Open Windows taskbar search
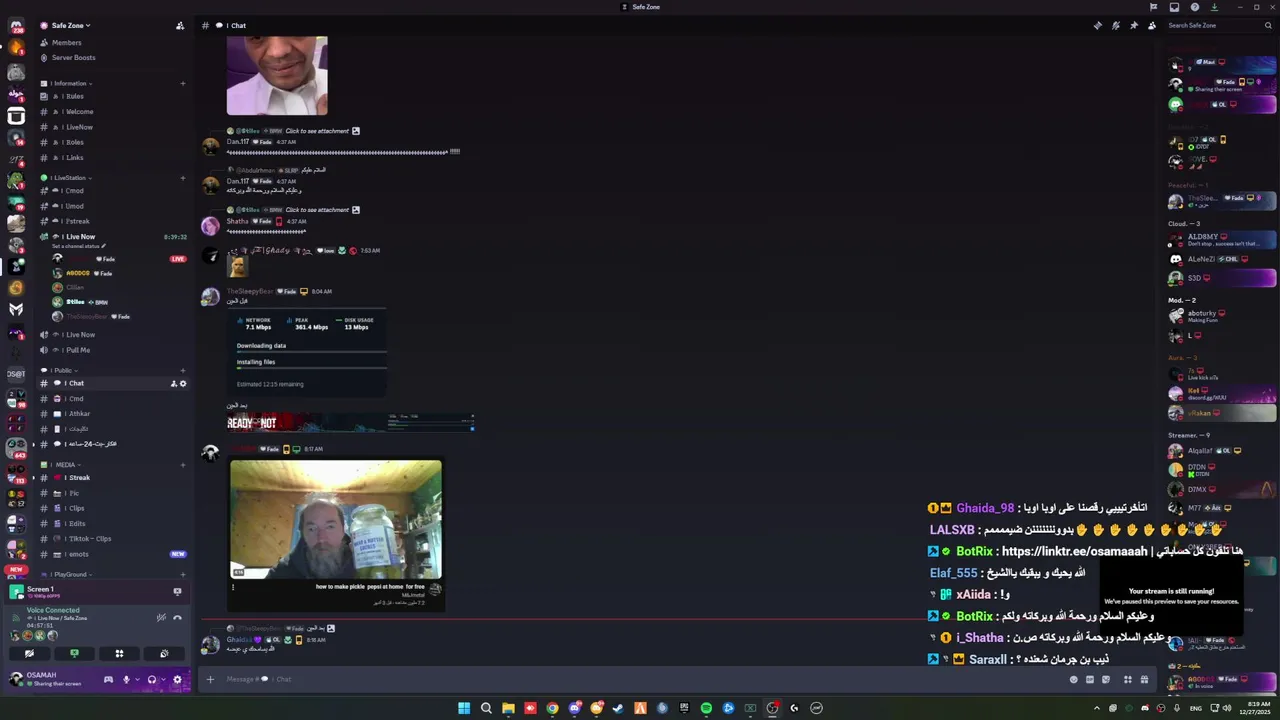The image size is (1280, 720). pos(486,708)
